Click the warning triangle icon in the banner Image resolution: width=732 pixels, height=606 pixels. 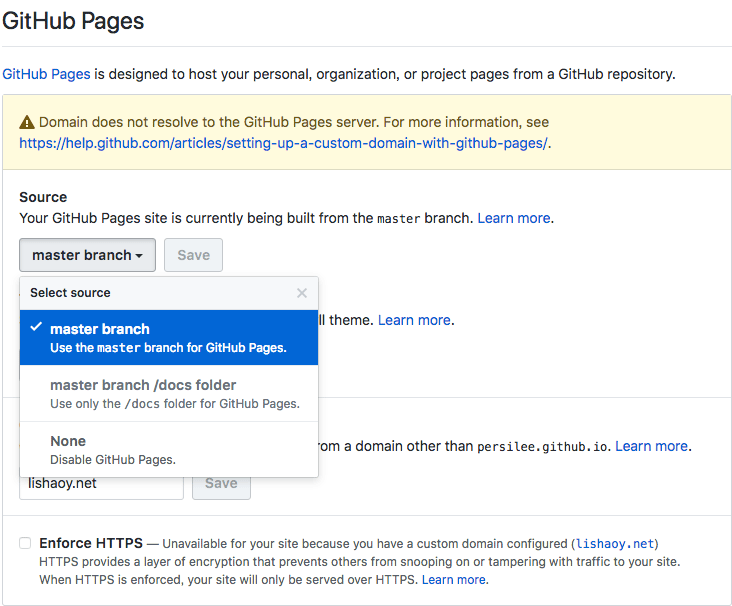pyautogui.click(x=27, y=122)
